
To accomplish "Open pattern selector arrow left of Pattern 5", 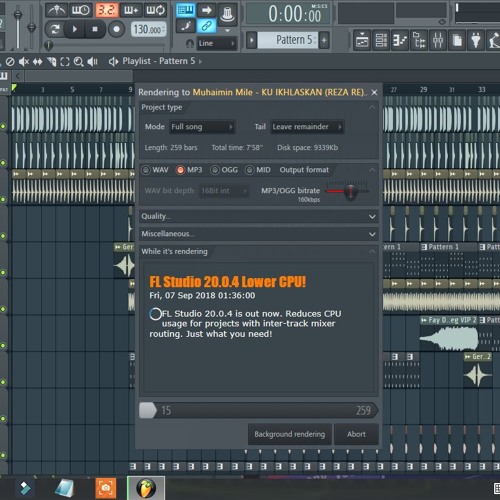I will (252, 40).
